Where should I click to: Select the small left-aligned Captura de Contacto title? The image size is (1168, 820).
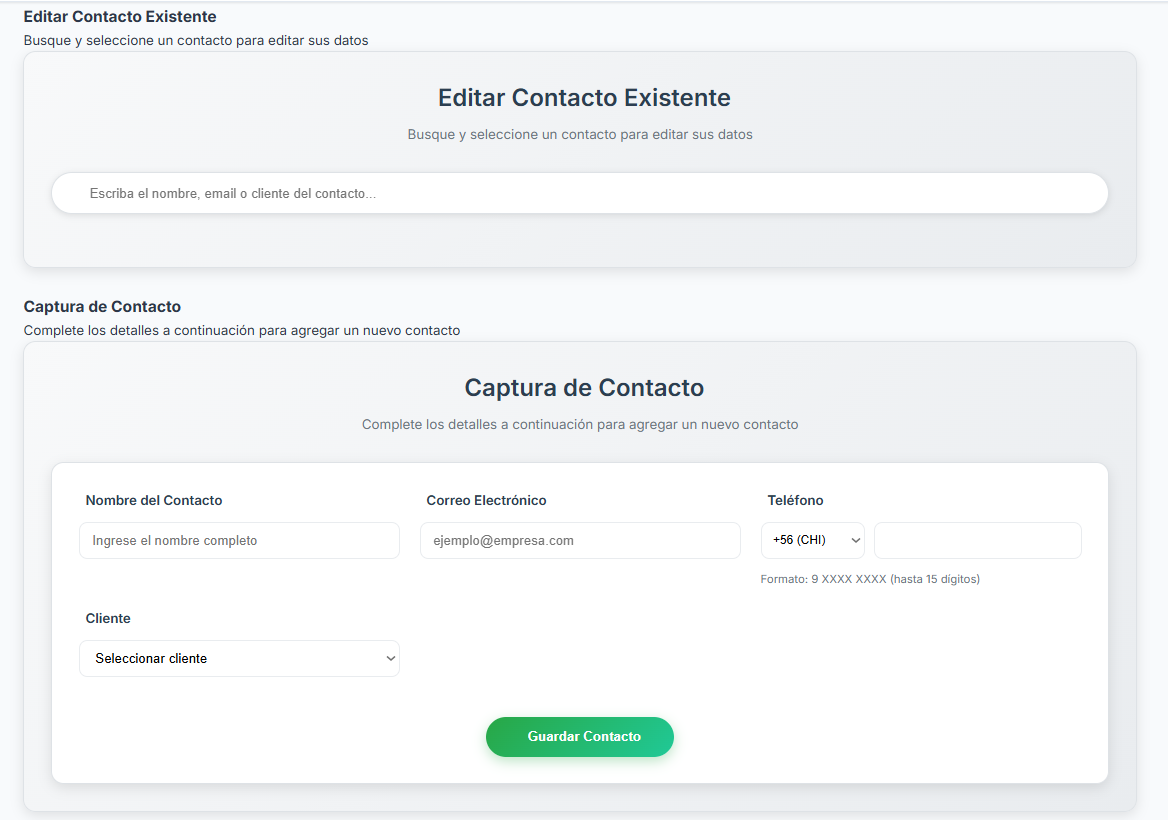[x=102, y=307]
